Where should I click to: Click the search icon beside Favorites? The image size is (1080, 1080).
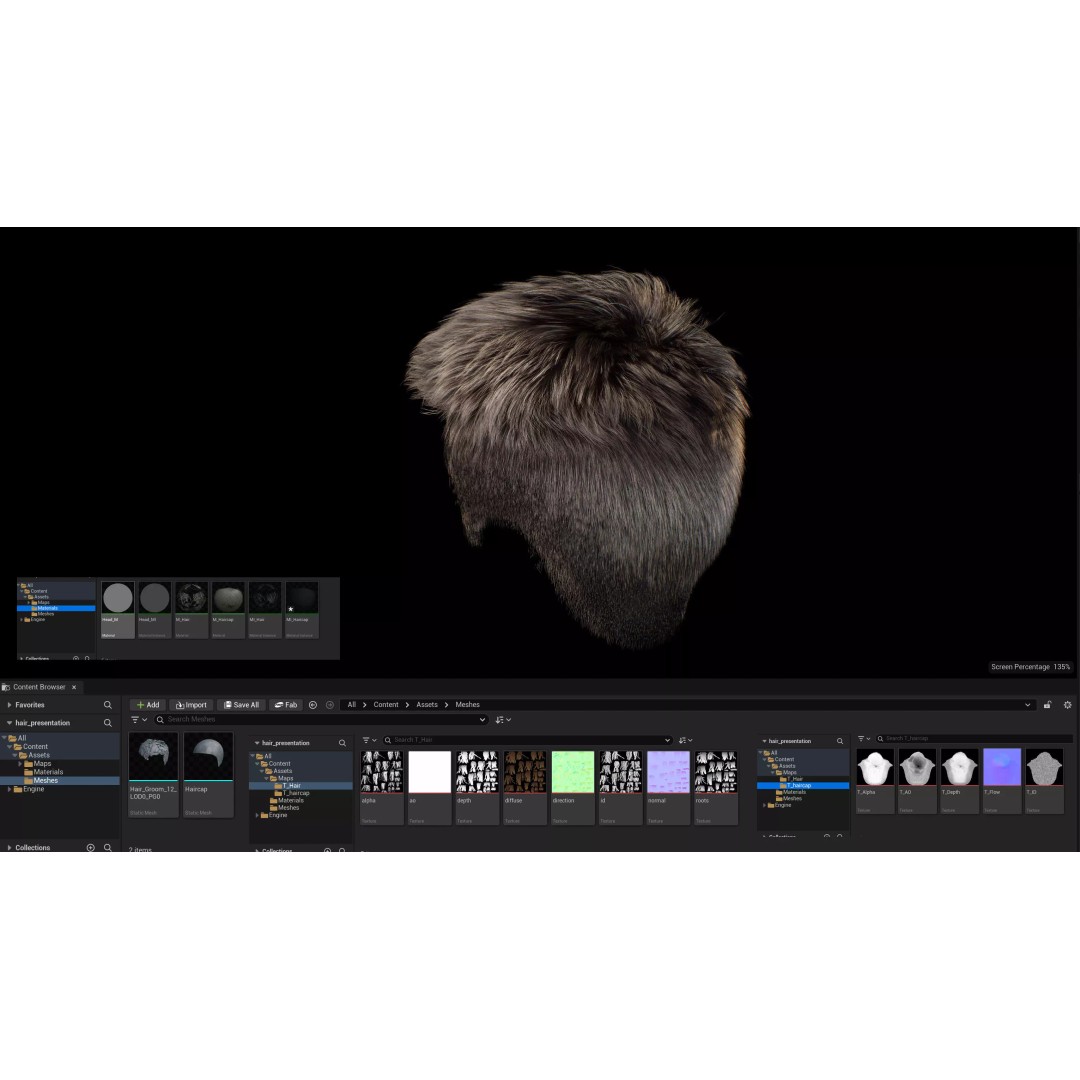tap(108, 705)
